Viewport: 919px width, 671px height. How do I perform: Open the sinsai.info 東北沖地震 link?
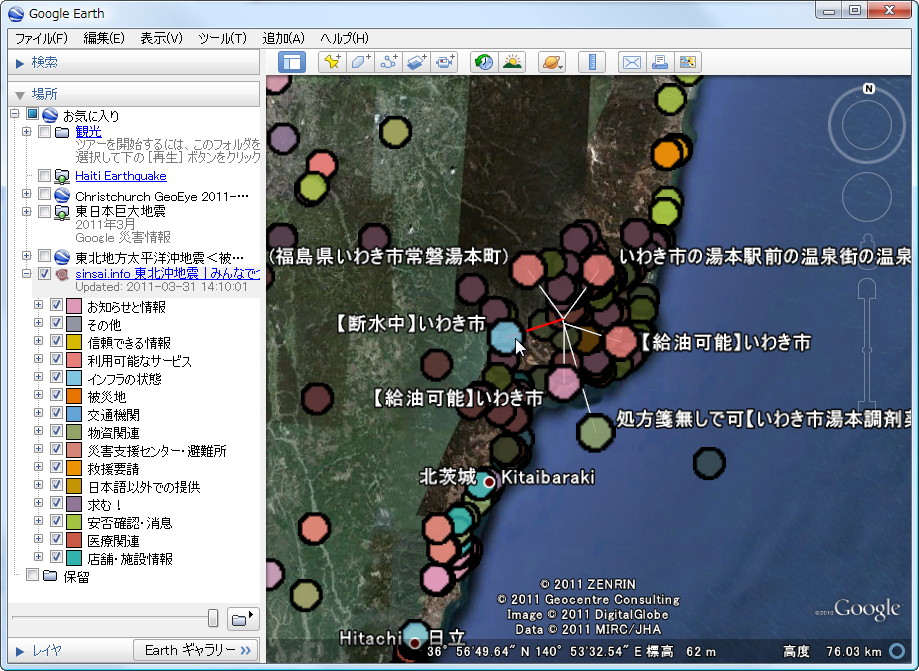(167, 274)
